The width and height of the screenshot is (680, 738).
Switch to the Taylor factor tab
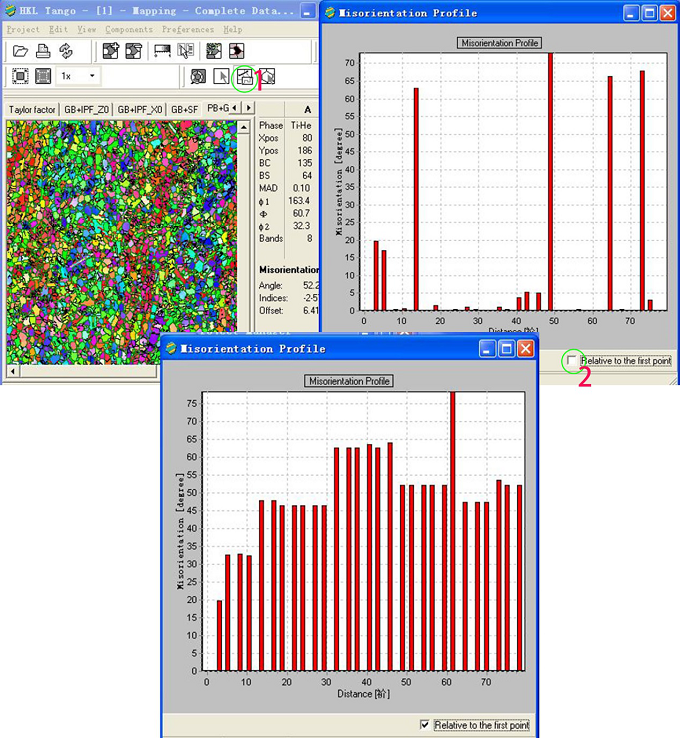point(32,108)
